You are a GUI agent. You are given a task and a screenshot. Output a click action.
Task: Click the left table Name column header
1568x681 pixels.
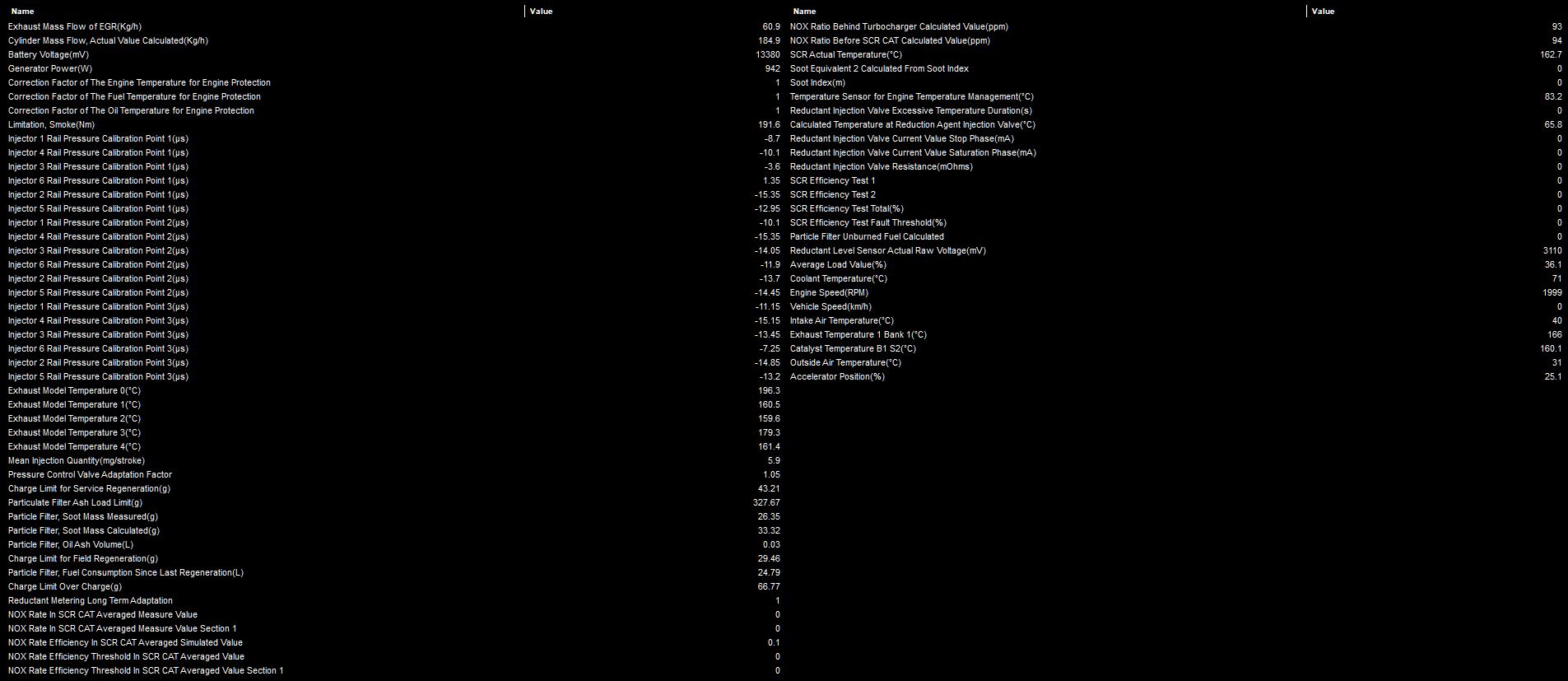click(x=263, y=12)
